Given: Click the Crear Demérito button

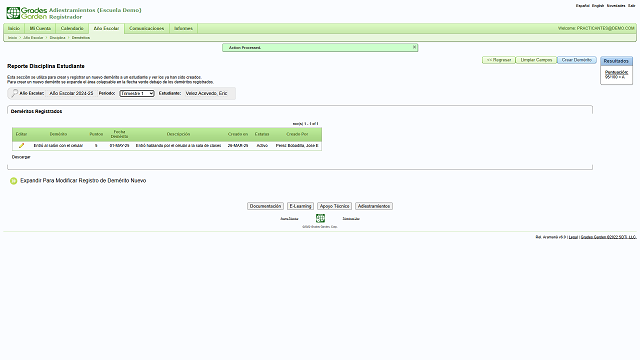Looking at the screenshot, I should tap(577, 60).
